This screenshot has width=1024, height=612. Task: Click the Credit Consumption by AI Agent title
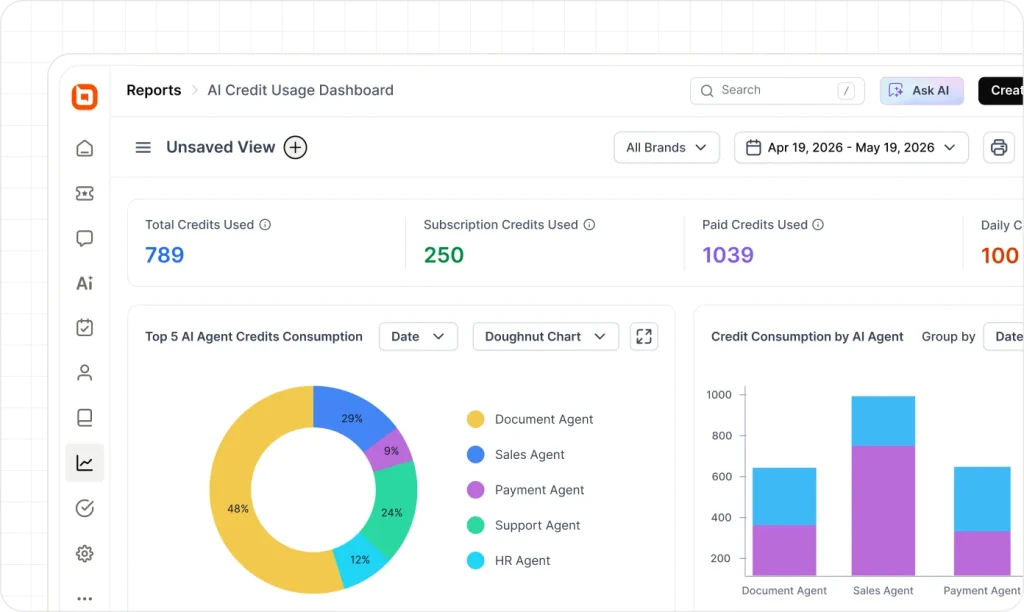pos(807,336)
